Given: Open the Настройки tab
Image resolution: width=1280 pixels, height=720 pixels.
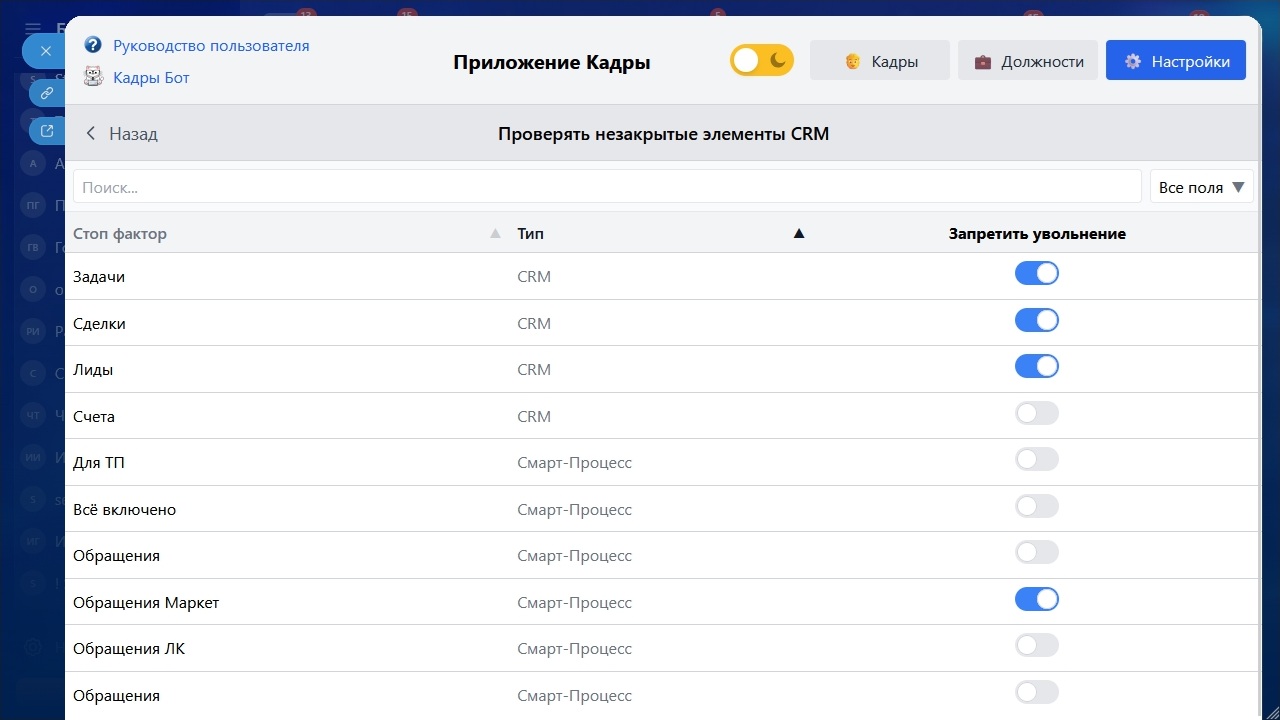Looking at the screenshot, I should click(x=1175, y=61).
